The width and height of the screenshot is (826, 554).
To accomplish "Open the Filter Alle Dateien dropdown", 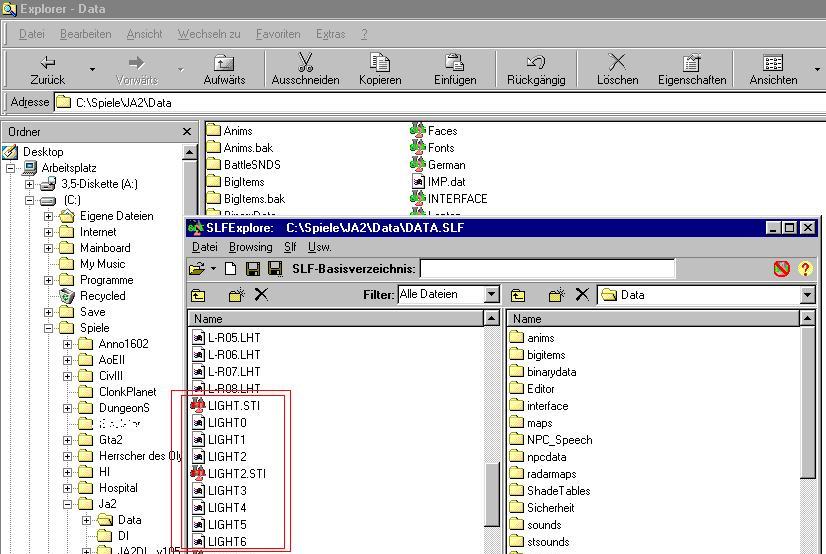I will click(x=491, y=294).
